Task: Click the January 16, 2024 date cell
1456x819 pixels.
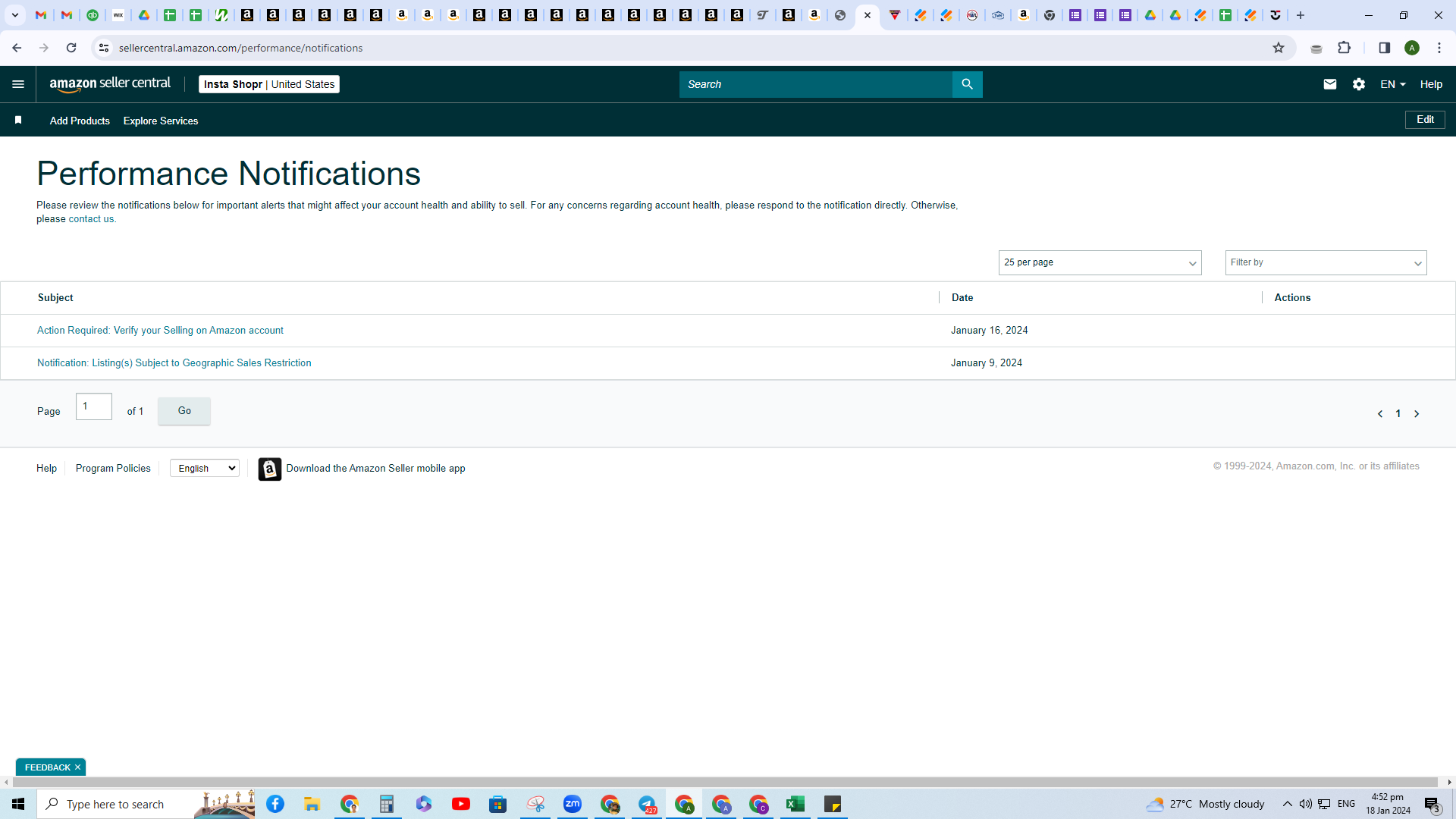Action: [990, 331]
